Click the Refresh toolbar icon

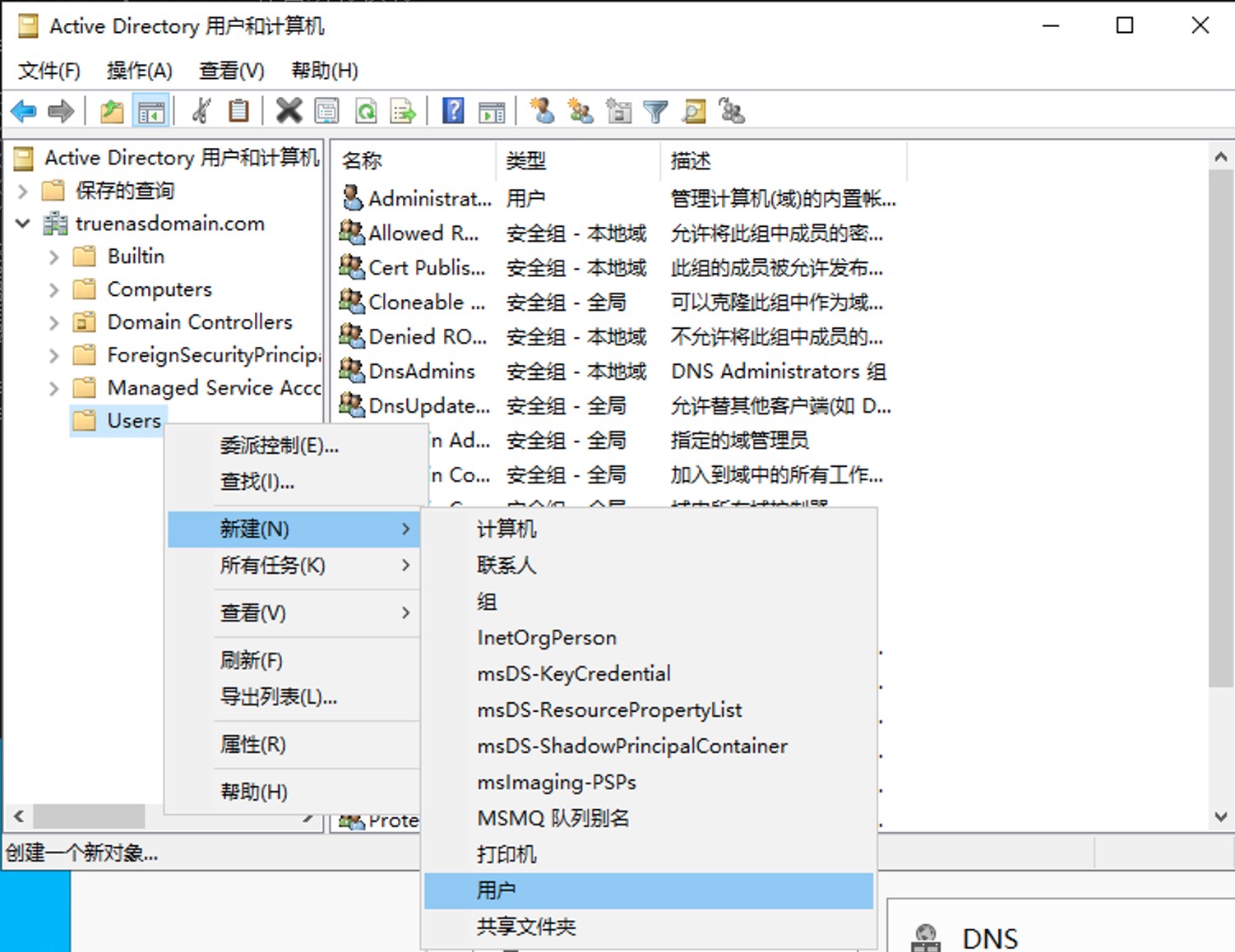pyautogui.click(x=366, y=111)
